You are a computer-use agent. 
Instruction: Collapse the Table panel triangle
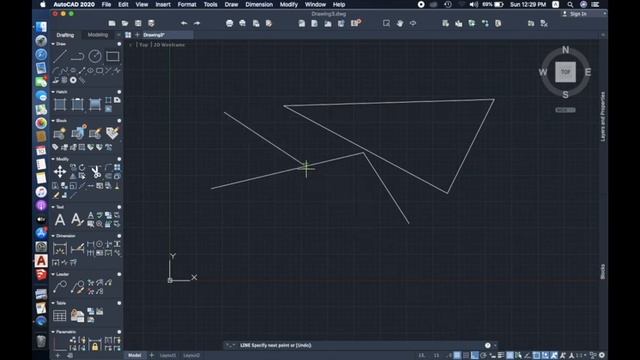[x=53, y=303]
